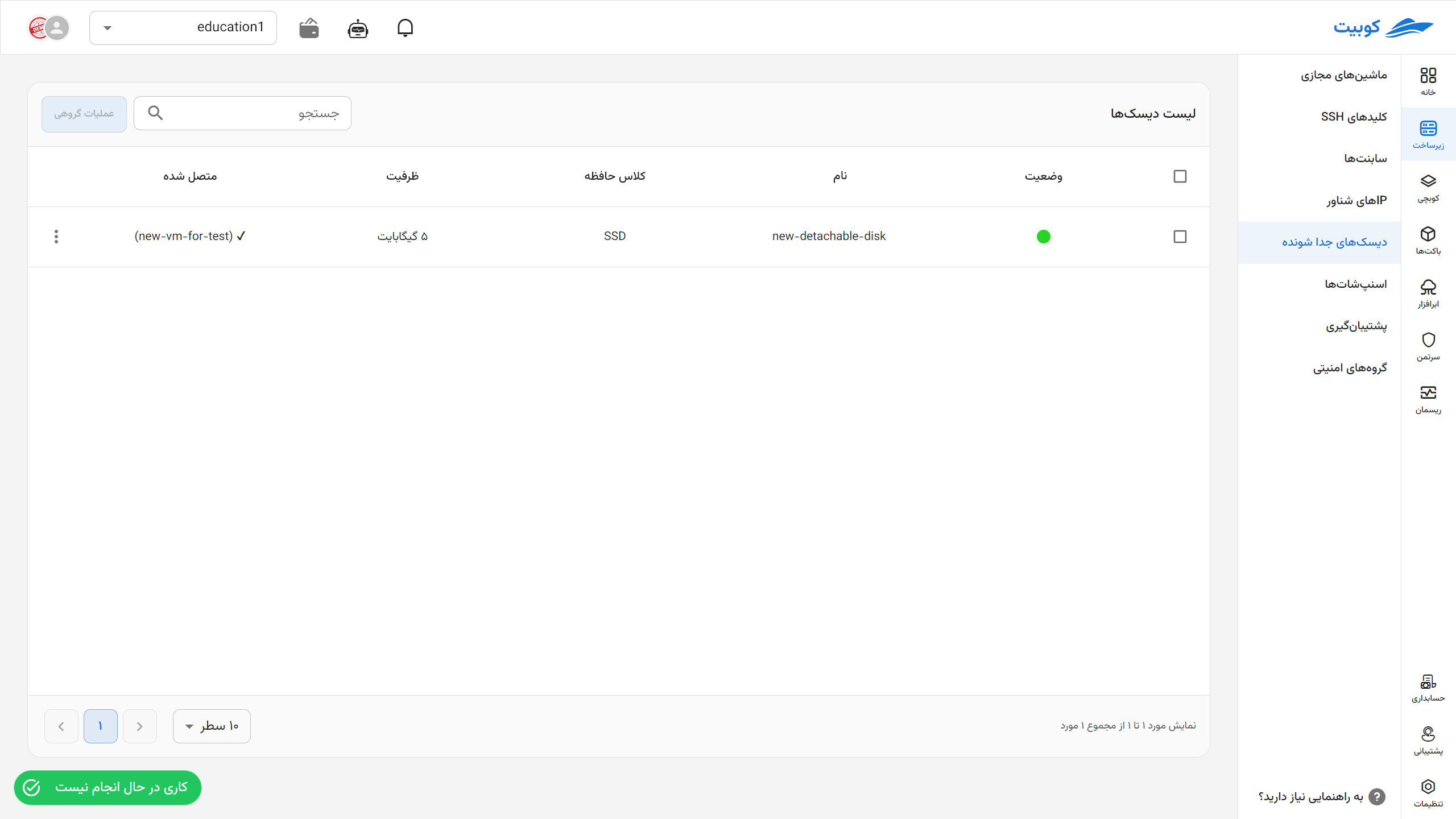Click the لیست دیسک‌ها title

pyautogui.click(x=1153, y=114)
